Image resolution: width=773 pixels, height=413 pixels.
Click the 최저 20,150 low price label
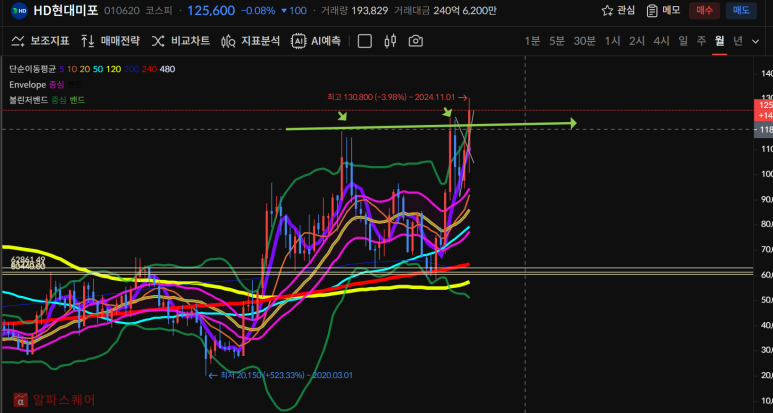tap(280, 376)
